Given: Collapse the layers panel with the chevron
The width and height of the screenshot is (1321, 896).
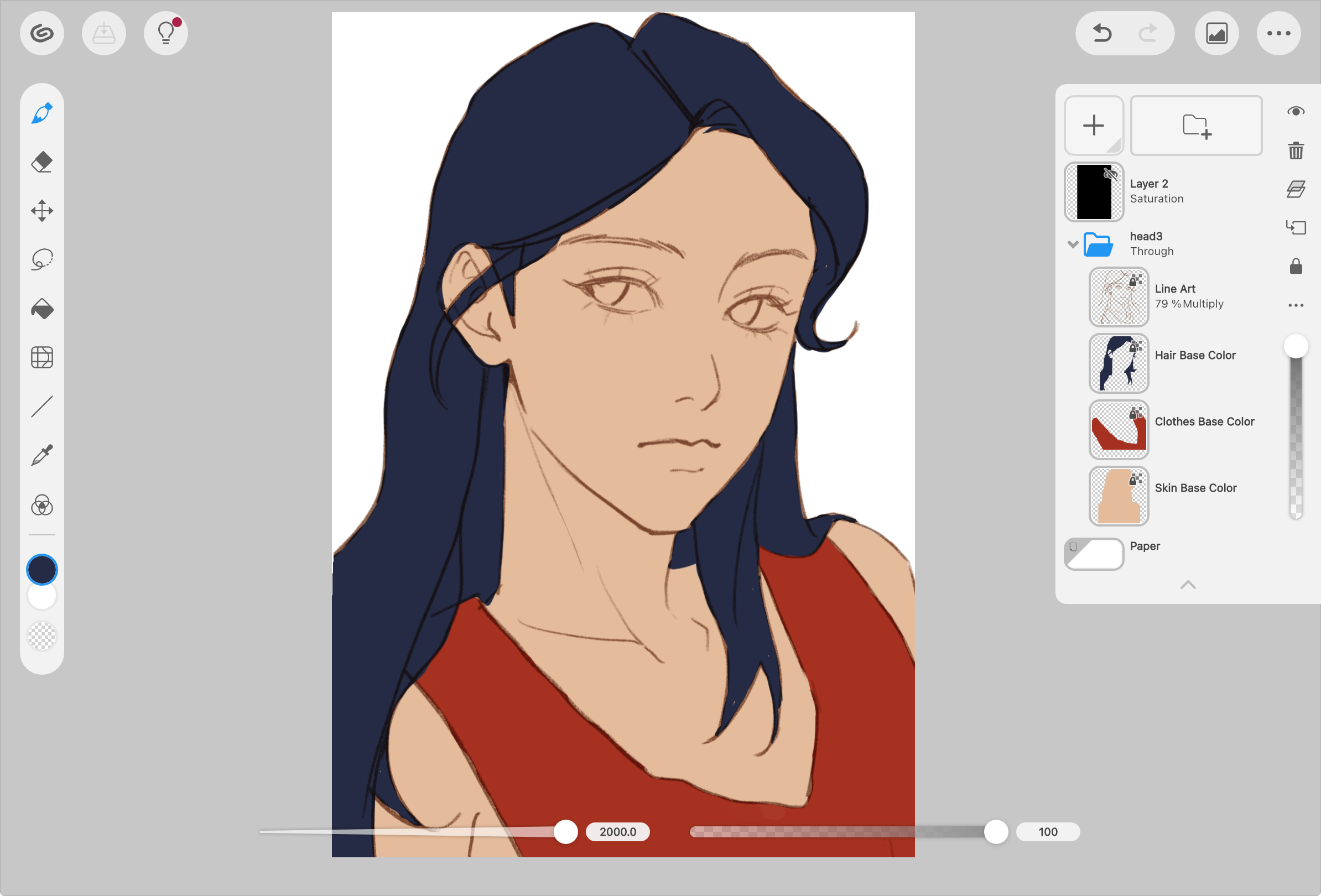Looking at the screenshot, I should click(x=1188, y=585).
